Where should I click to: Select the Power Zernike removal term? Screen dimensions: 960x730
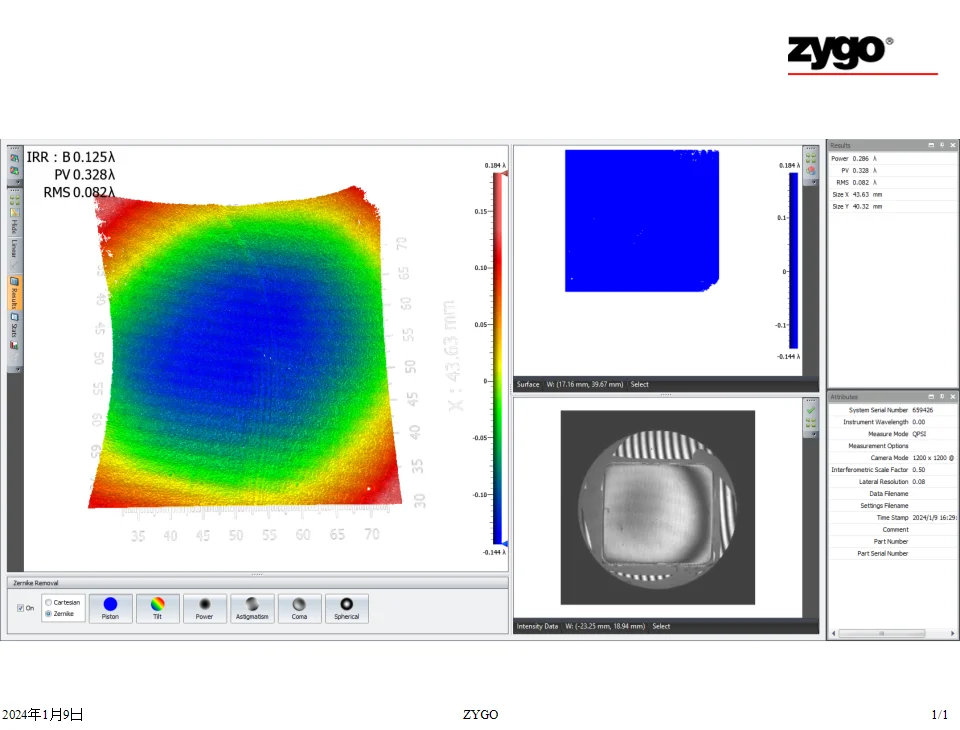coord(204,608)
